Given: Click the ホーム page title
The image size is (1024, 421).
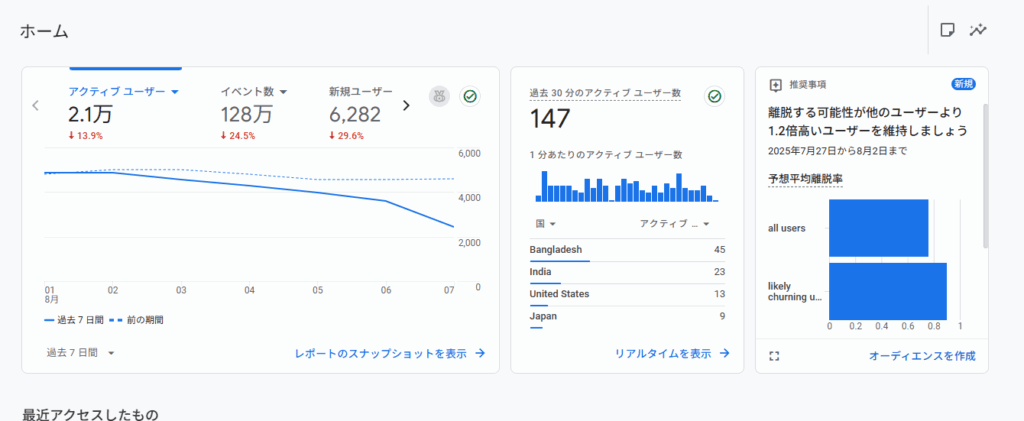Looking at the screenshot, I should 44,31.
